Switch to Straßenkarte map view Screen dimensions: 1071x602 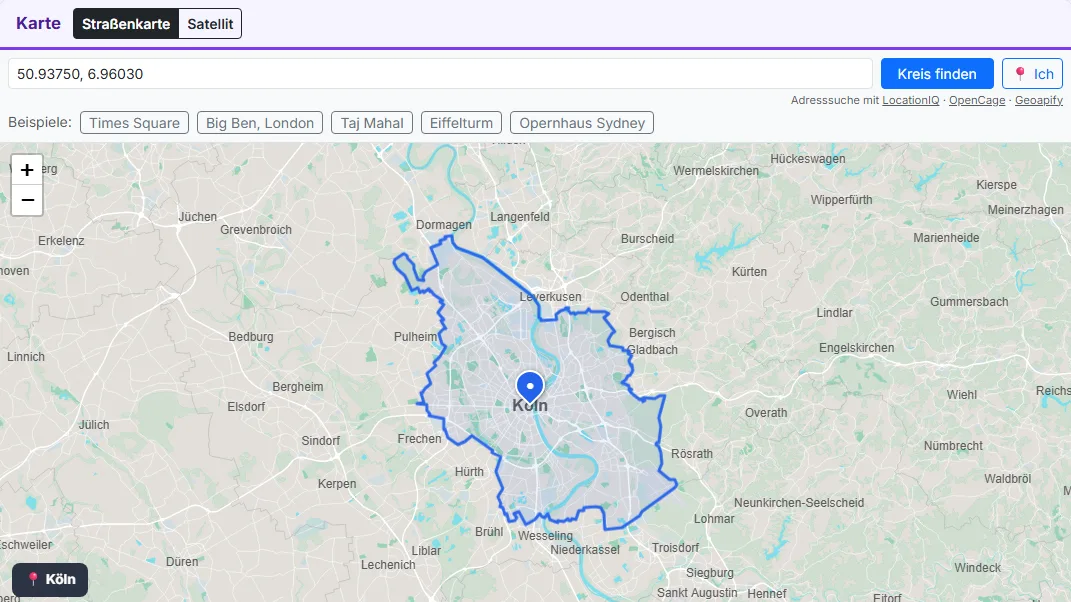[x=126, y=24]
